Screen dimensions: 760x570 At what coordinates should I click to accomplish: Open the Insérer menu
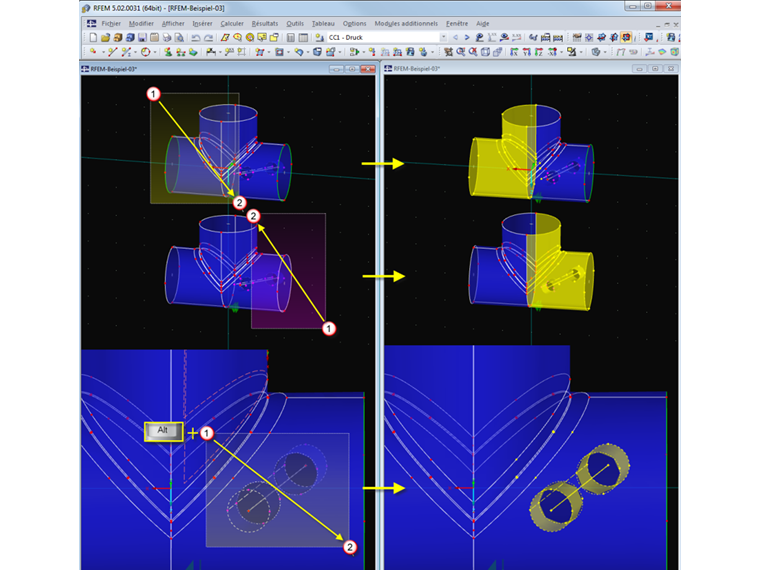tap(202, 23)
